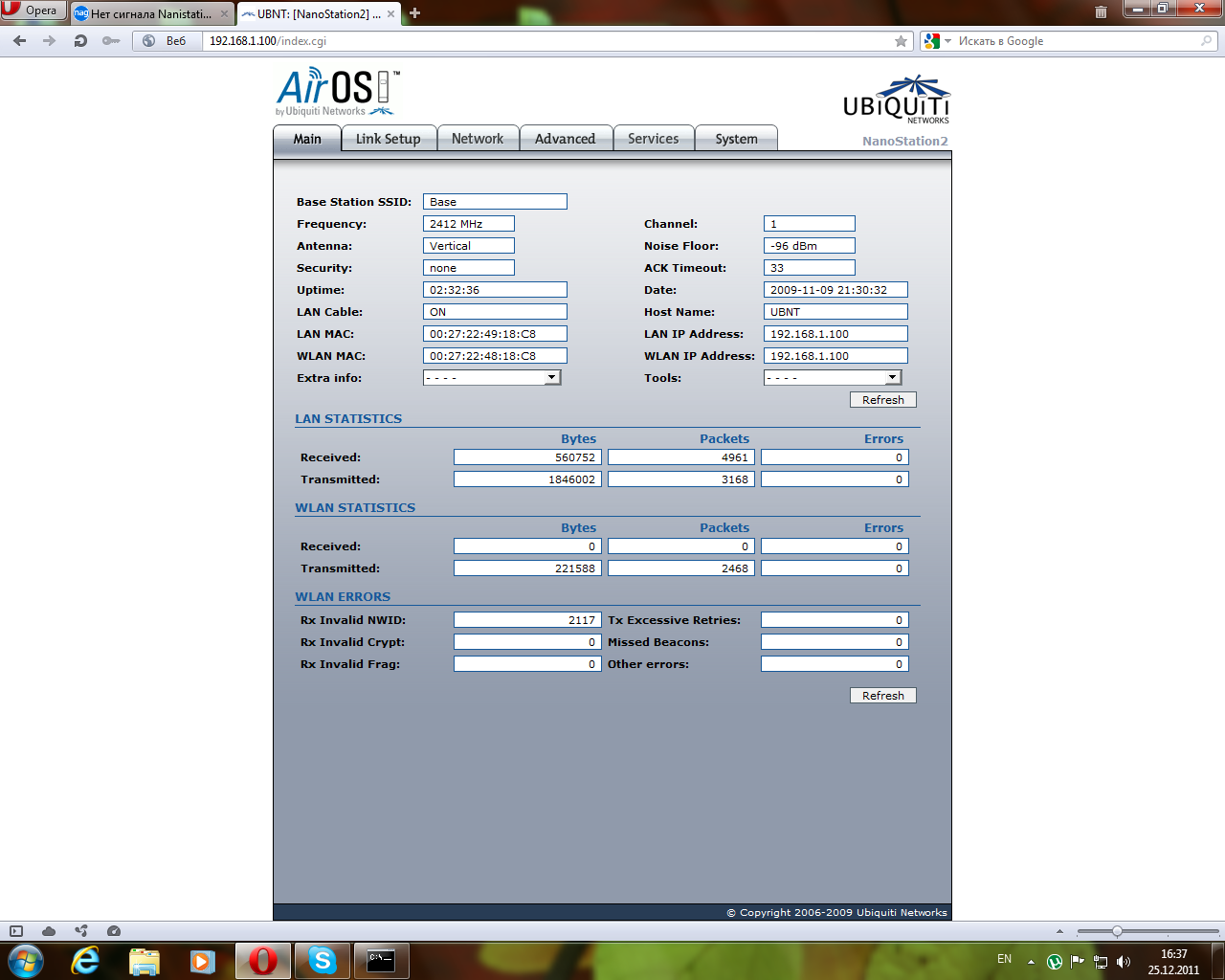Open the Action Center flag icon
The image size is (1225, 980).
(x=1078, y=962)
